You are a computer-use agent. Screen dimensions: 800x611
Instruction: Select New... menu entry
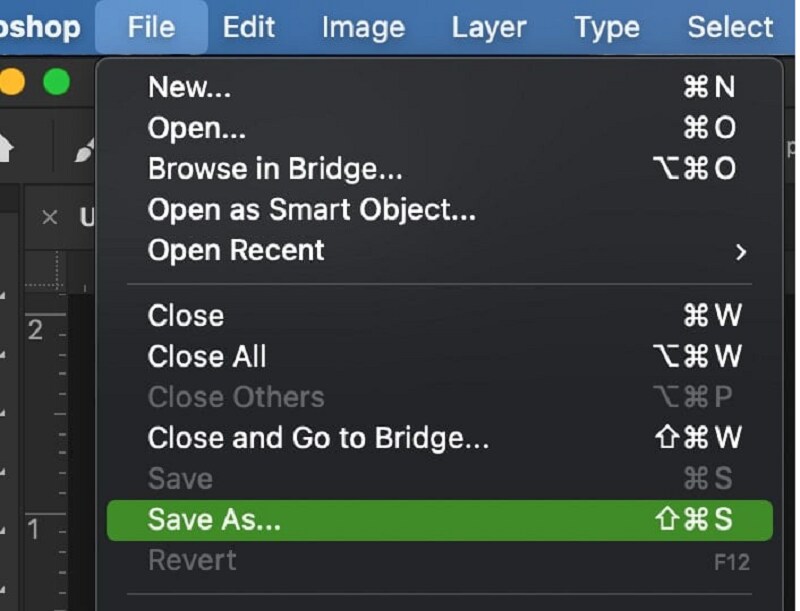click(189, 87)
